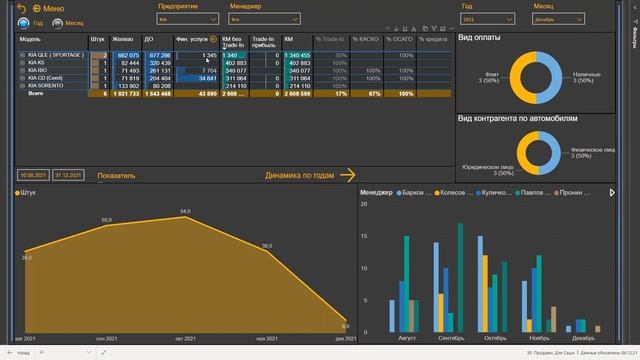This screenshot has width=640, height=360.
Task: Click the КМ без Trade-In column header
Action: [x=233, y=42]
